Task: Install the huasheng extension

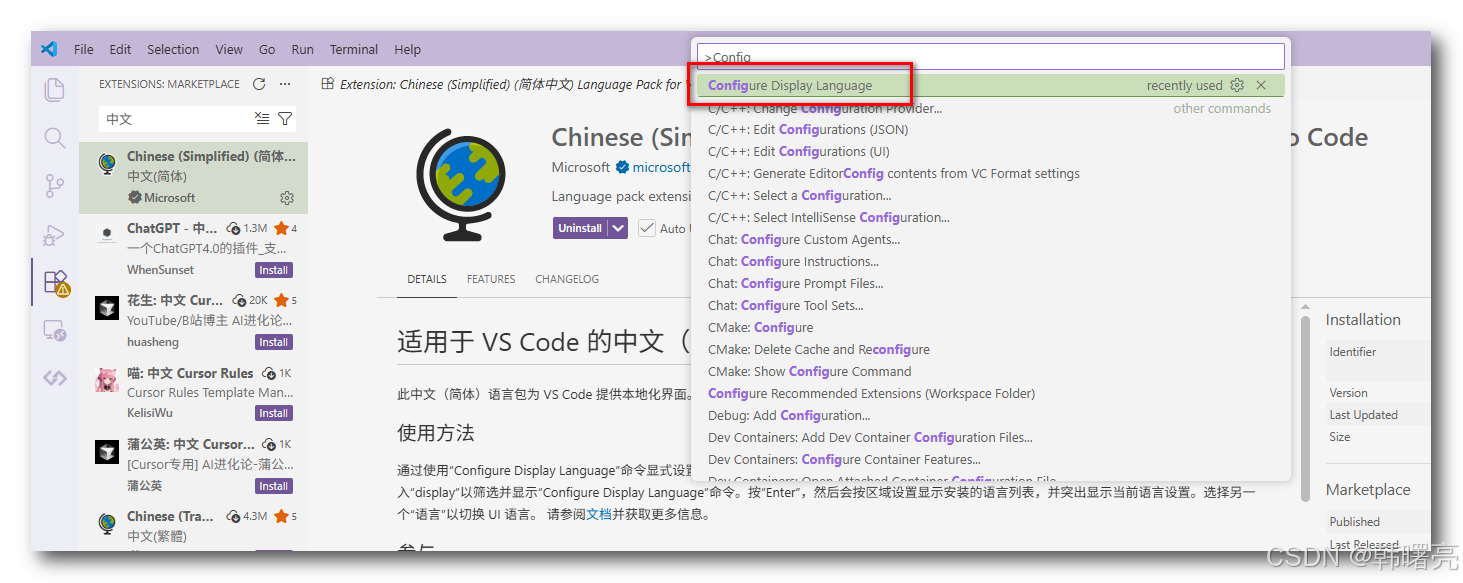Action: [x=273, y=342]
